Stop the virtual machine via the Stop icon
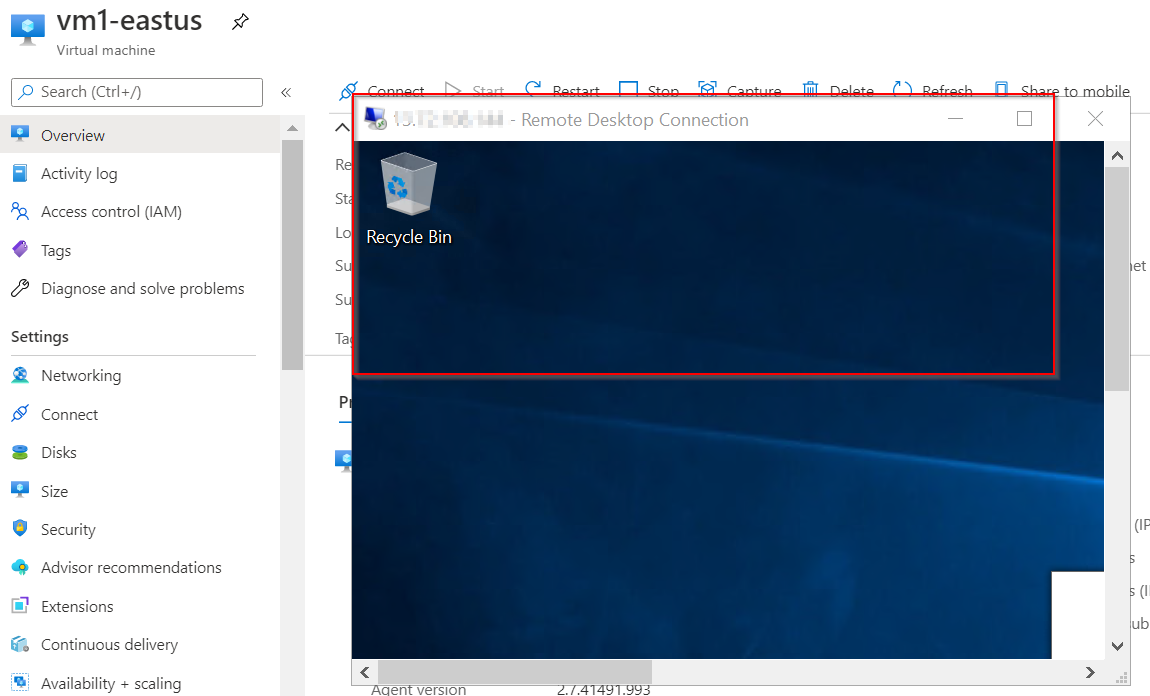This screenshot has height=696, width=1150. point(628,89)
